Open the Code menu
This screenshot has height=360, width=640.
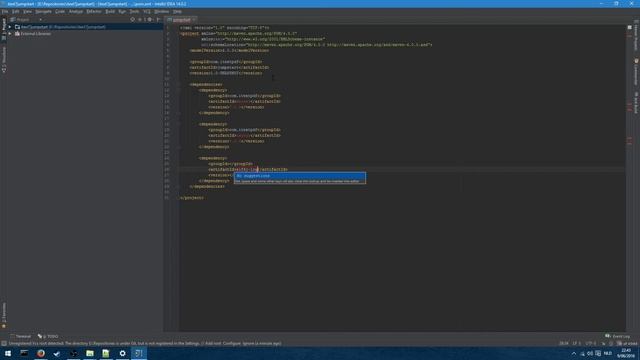[60, 11]
